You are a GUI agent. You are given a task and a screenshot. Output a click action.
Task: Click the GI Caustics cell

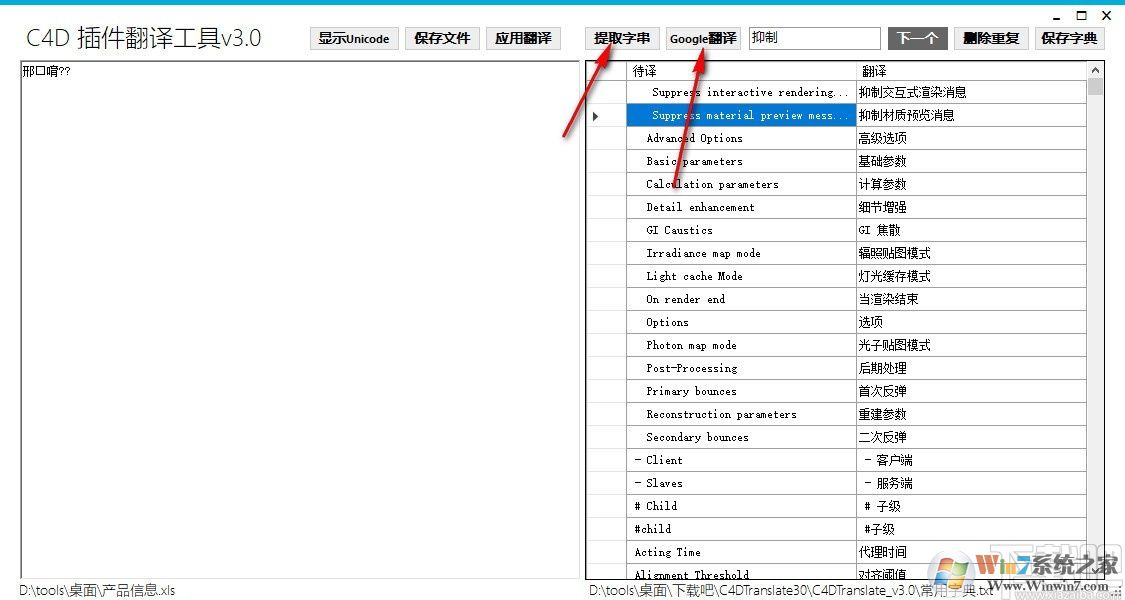(741, 230)
